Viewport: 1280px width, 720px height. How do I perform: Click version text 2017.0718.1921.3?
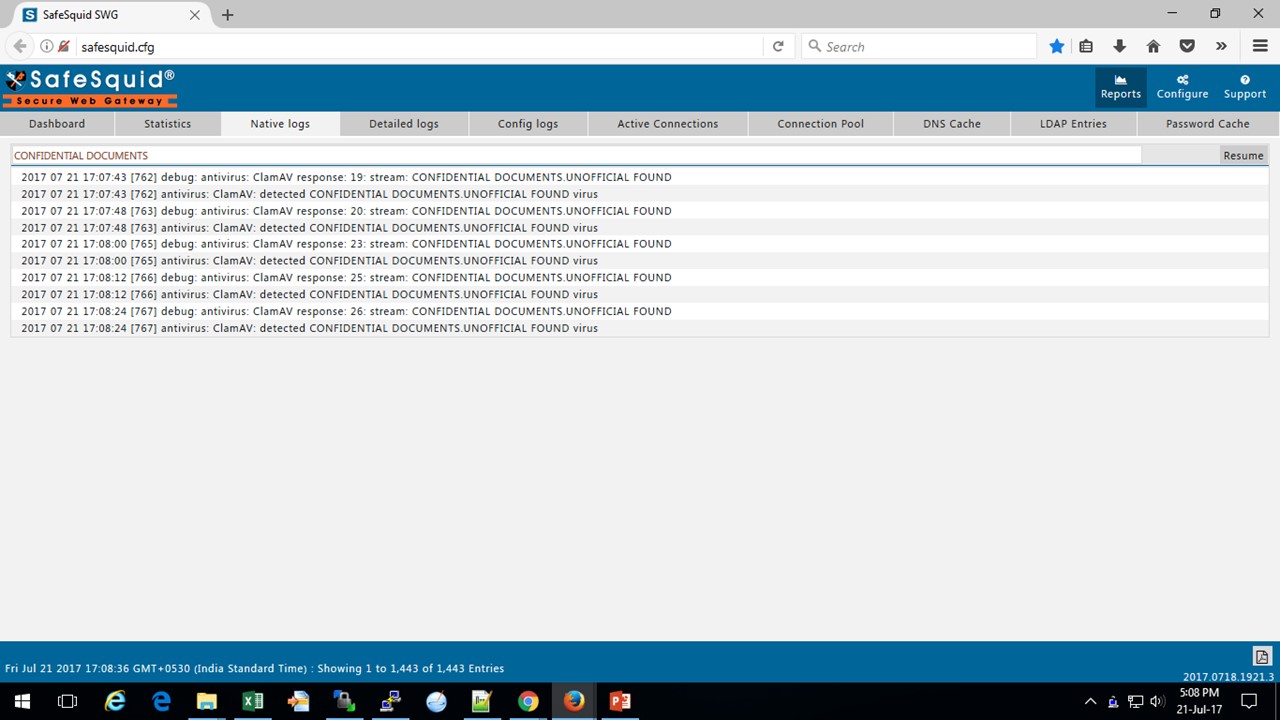click(1228, 677)
